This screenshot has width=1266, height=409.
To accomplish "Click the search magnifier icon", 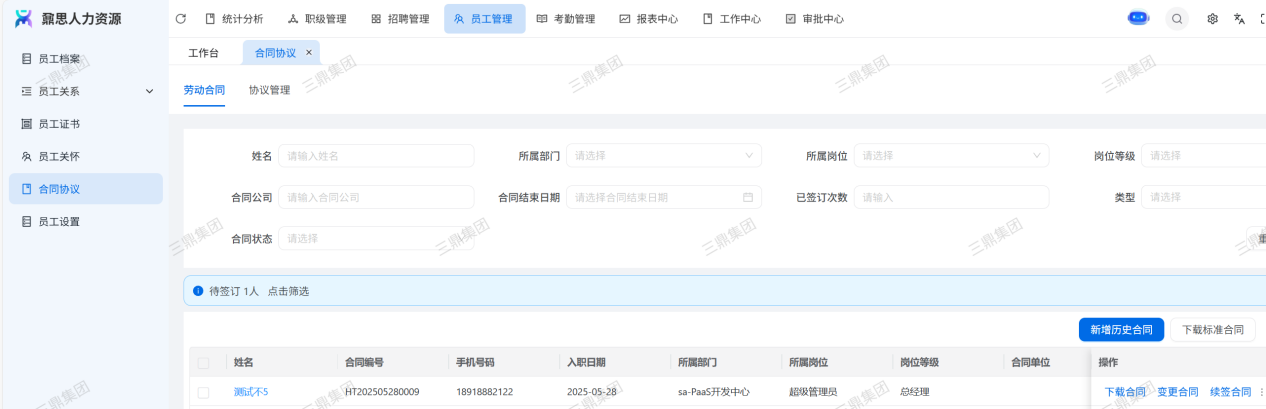I will pos(1177,19).
